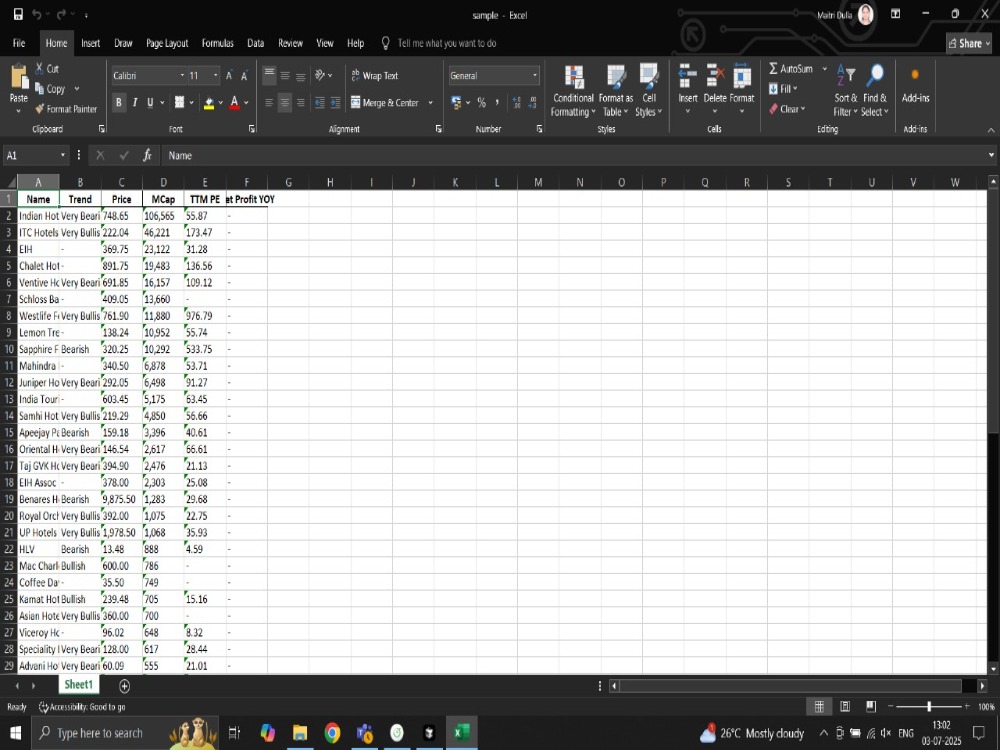Viewport: 1000px width, 750px height.
Task: Click Increase Indent icon
Action: pos(335,102)
